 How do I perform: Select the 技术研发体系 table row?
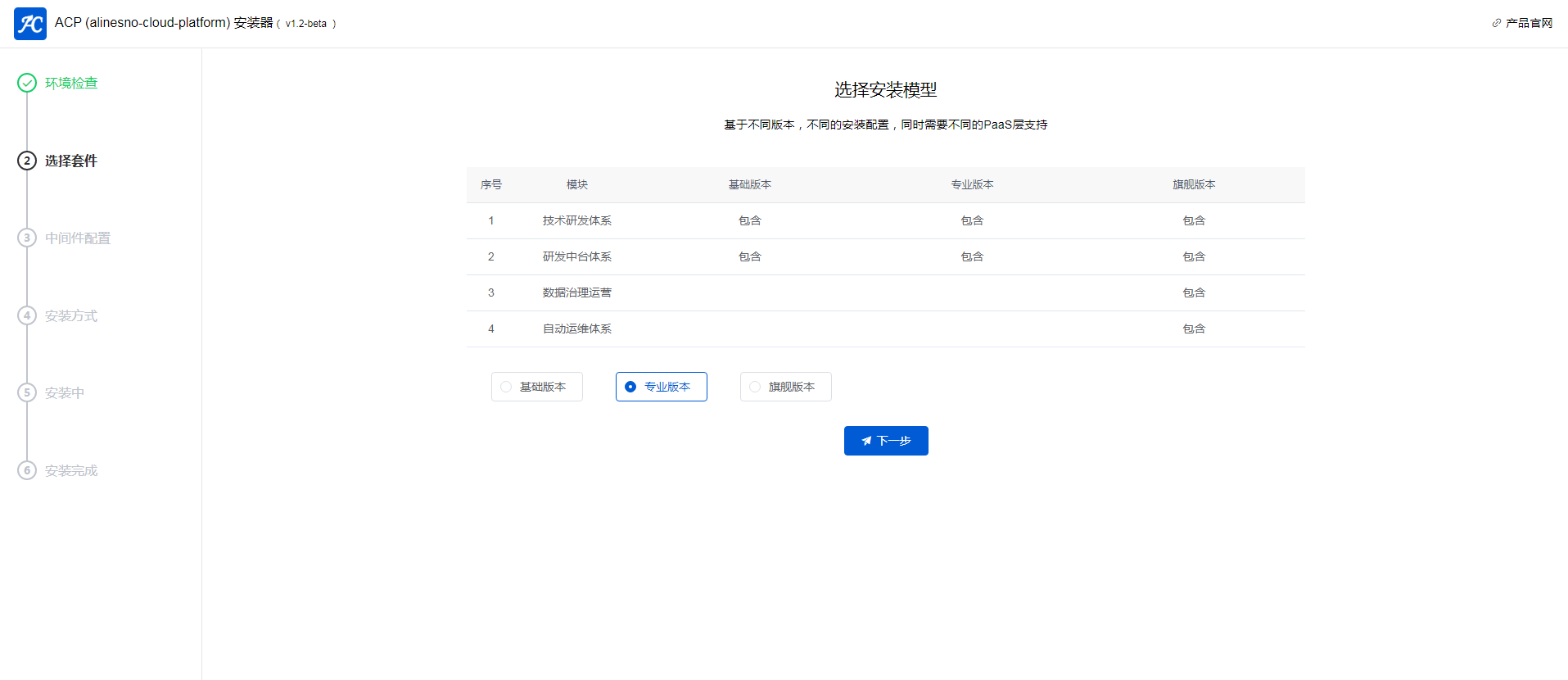pos(577,221)
